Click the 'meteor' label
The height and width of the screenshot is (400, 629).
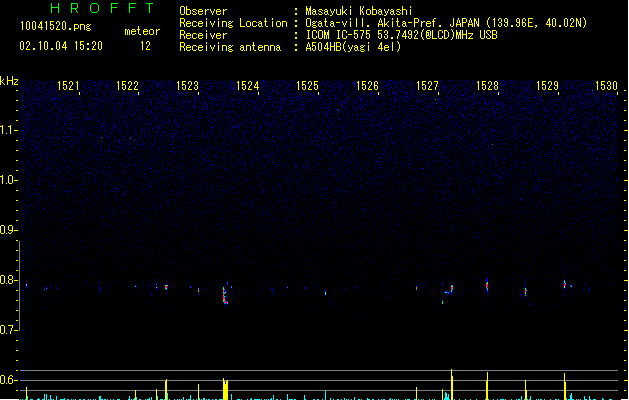142,31
